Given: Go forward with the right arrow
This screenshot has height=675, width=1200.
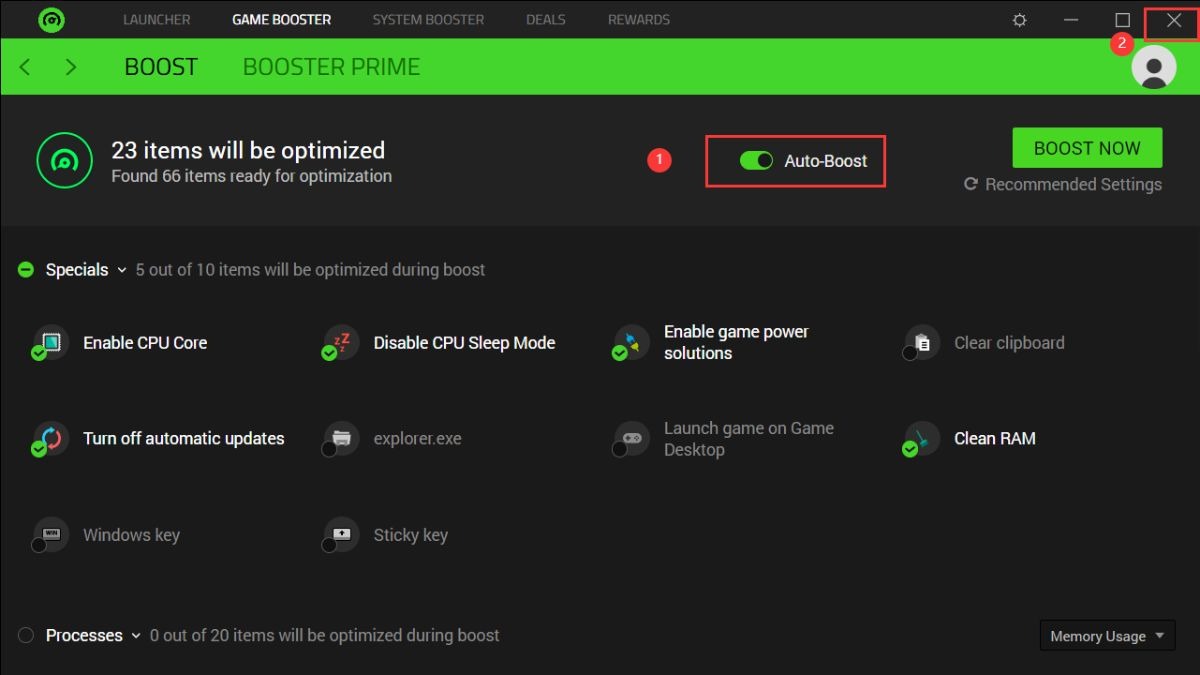Looking at the screenshot, I should pos(70,67).
